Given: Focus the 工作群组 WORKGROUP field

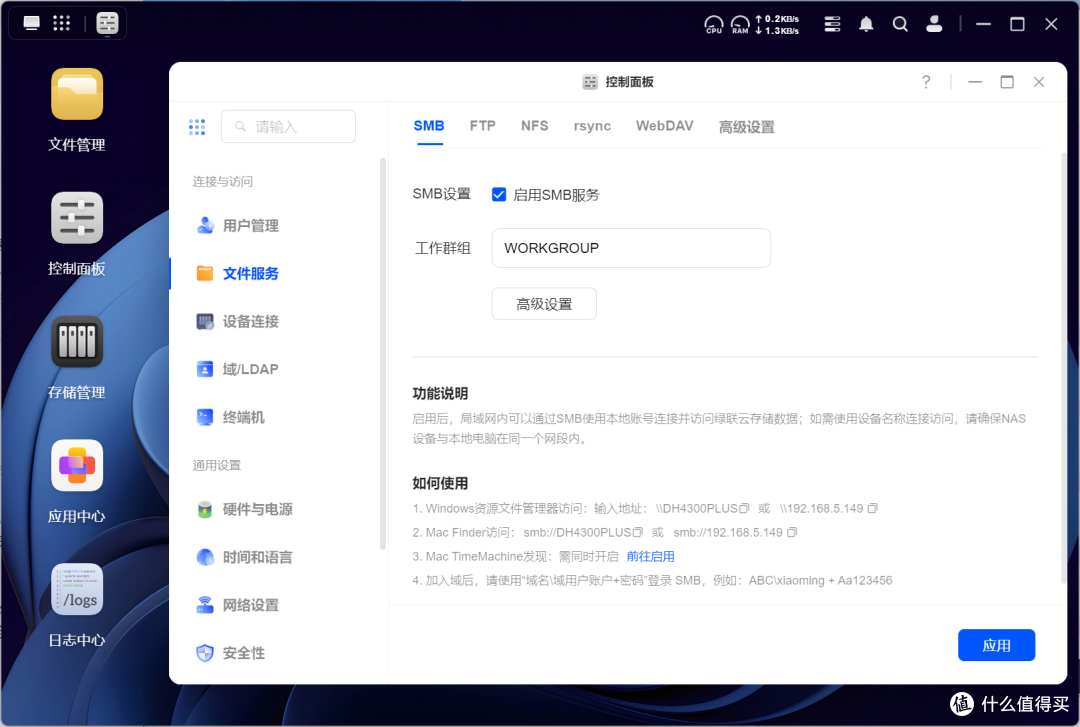Looking at the screenshot, I should pyautogui.click(x=631, y=248).
